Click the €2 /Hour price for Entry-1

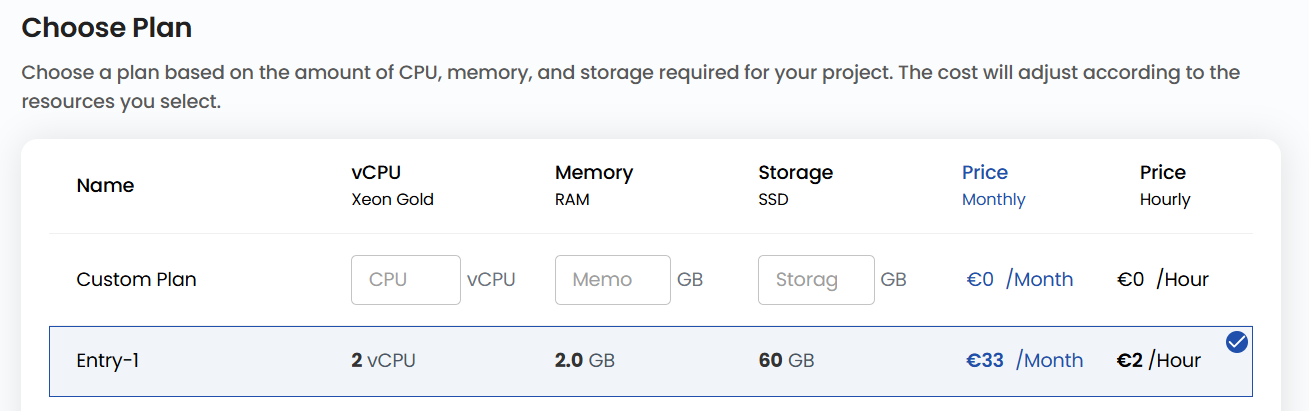point(1158,361)
